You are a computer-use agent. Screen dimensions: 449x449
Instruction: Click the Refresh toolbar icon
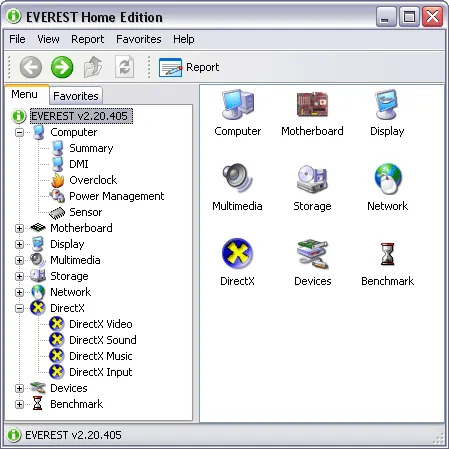[x=124, y=67]
